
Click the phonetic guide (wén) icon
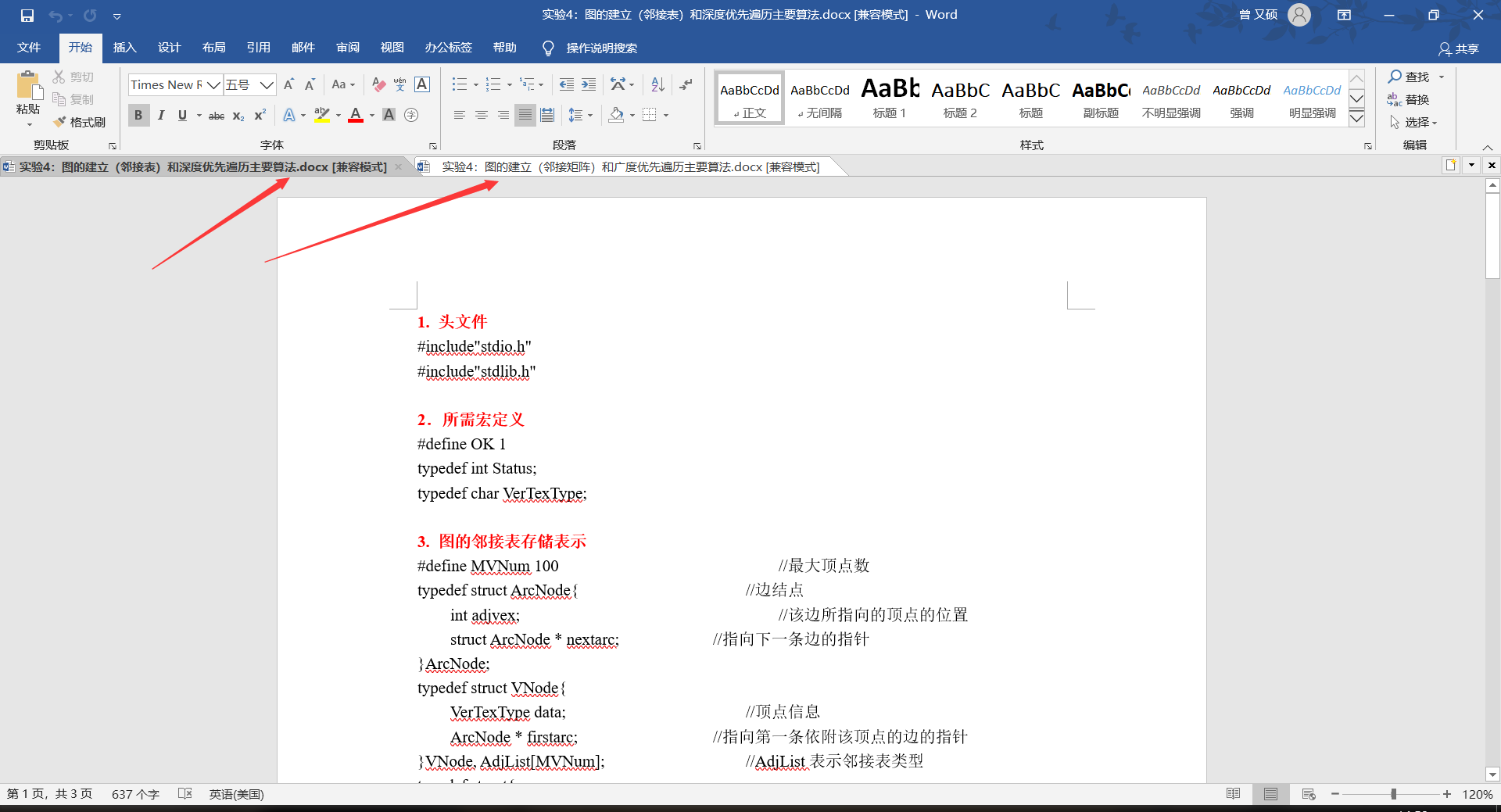(x=399, y=84)
